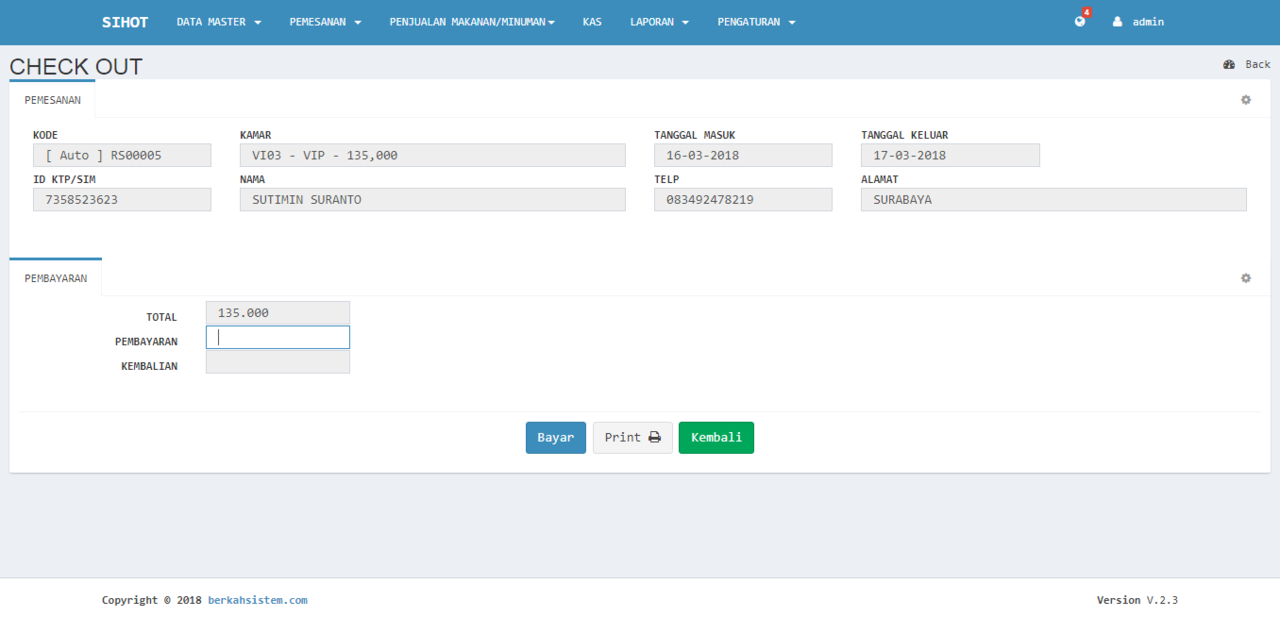Open the berkahsistem.com link in the footer
The height and width of the screenshot is (617, 1280).
click(257, 599)
